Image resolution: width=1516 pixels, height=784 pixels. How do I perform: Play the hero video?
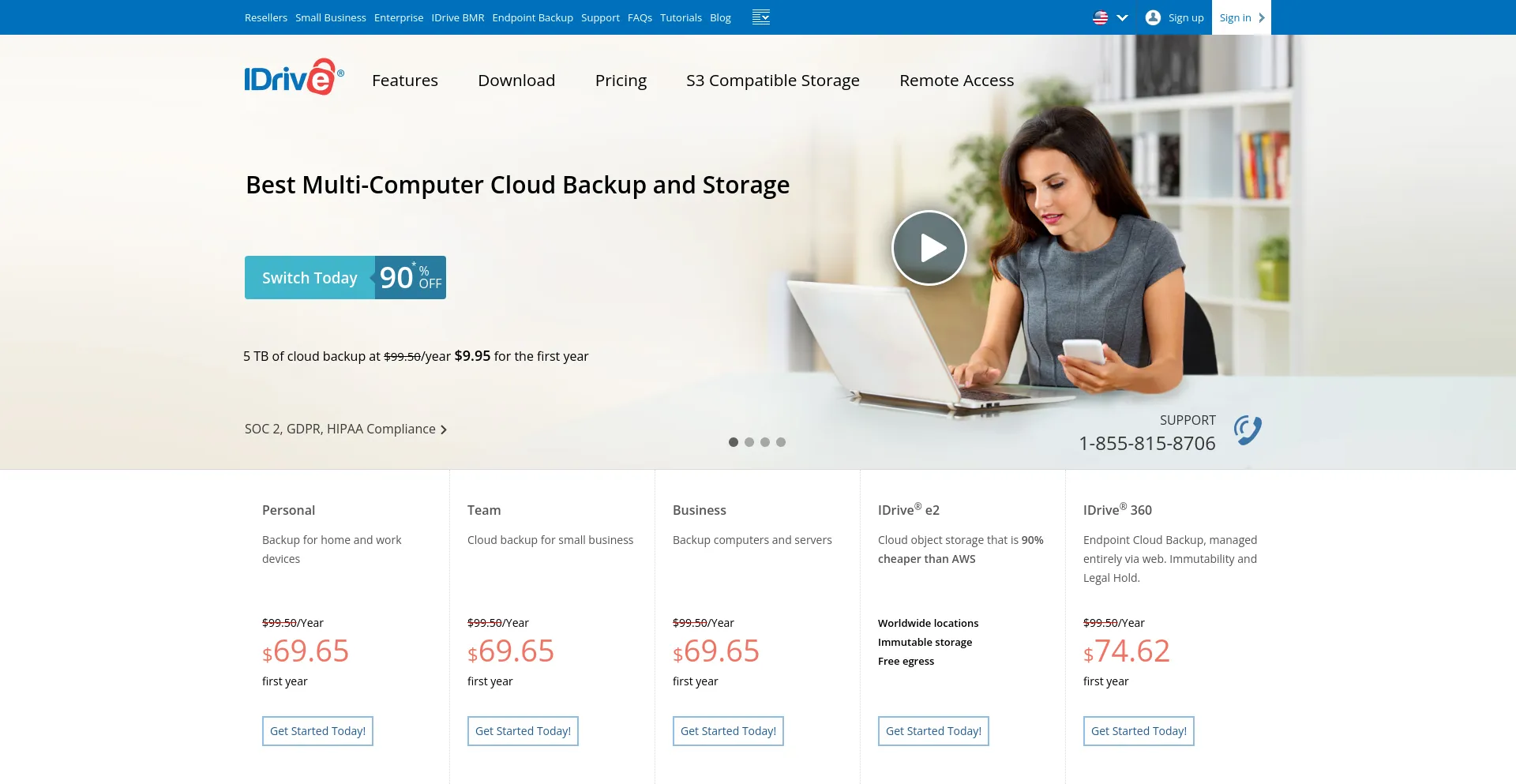coord(929,248)
